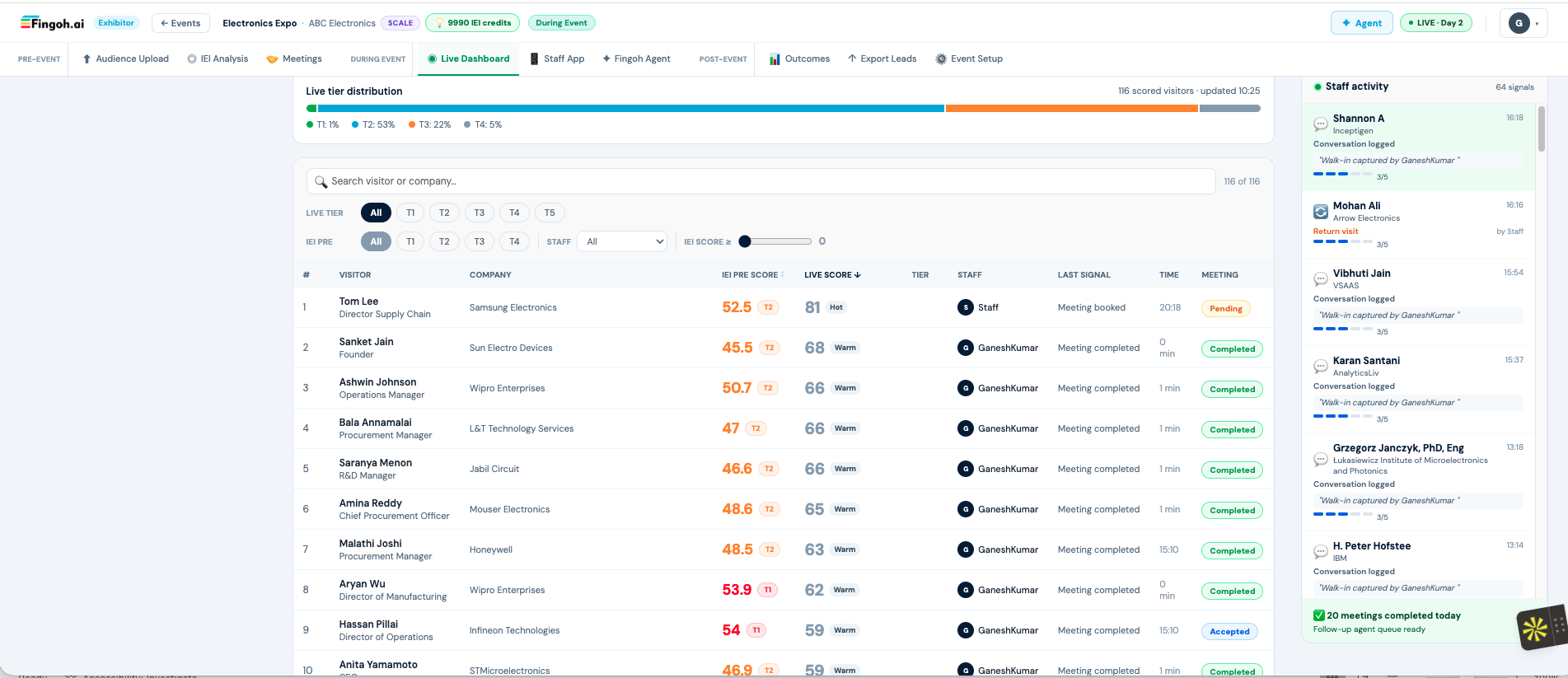Click the Completed status for Amina Reddy
The width and height of the screenshot is (1568, 678).
point(1232,510)
